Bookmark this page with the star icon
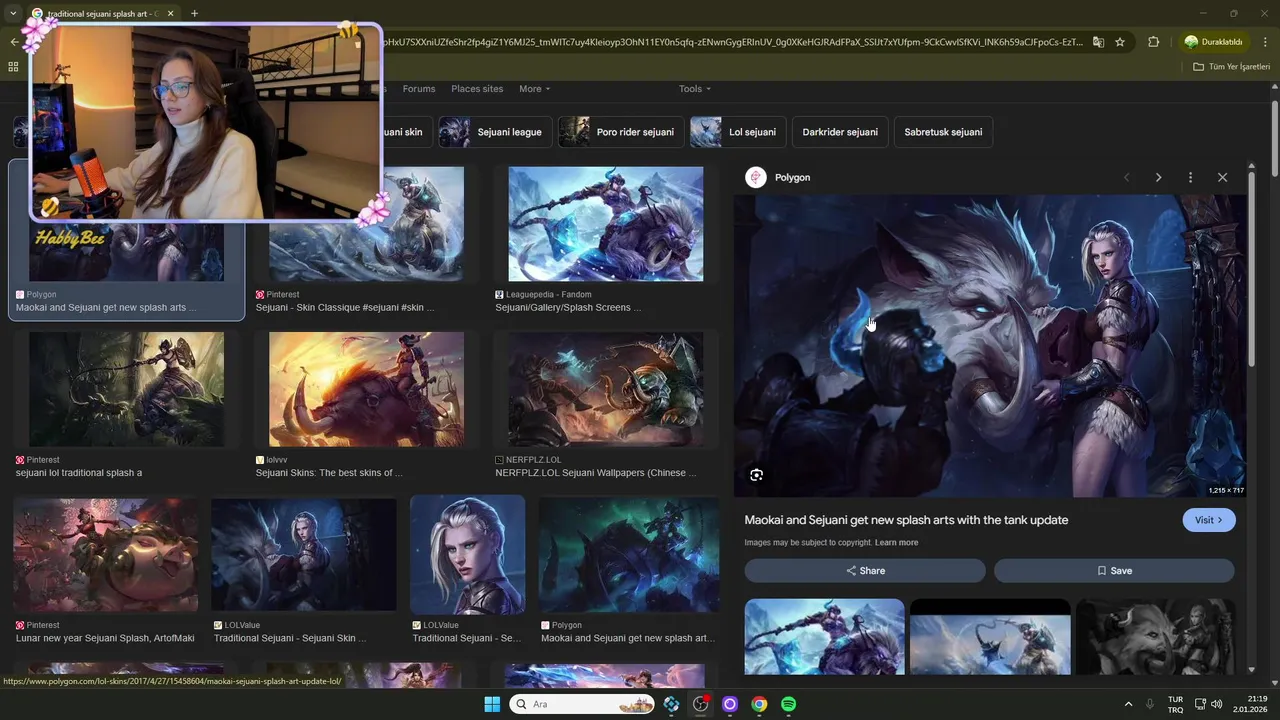The image size is (1280, 720). pyautogui.click(x=1120, y=42)
